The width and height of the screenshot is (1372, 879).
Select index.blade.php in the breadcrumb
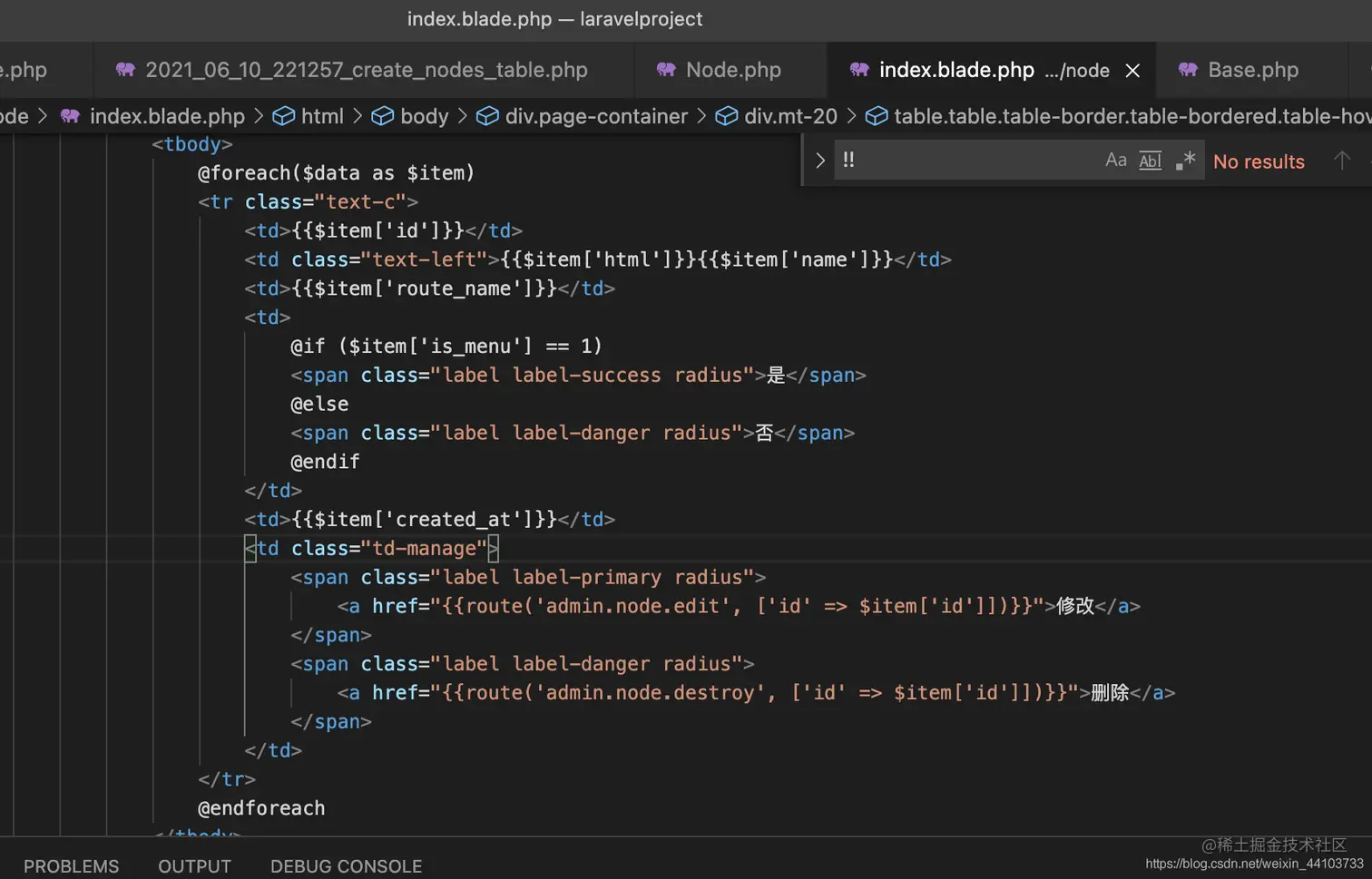pyautogui.click(x=167, y=116)
